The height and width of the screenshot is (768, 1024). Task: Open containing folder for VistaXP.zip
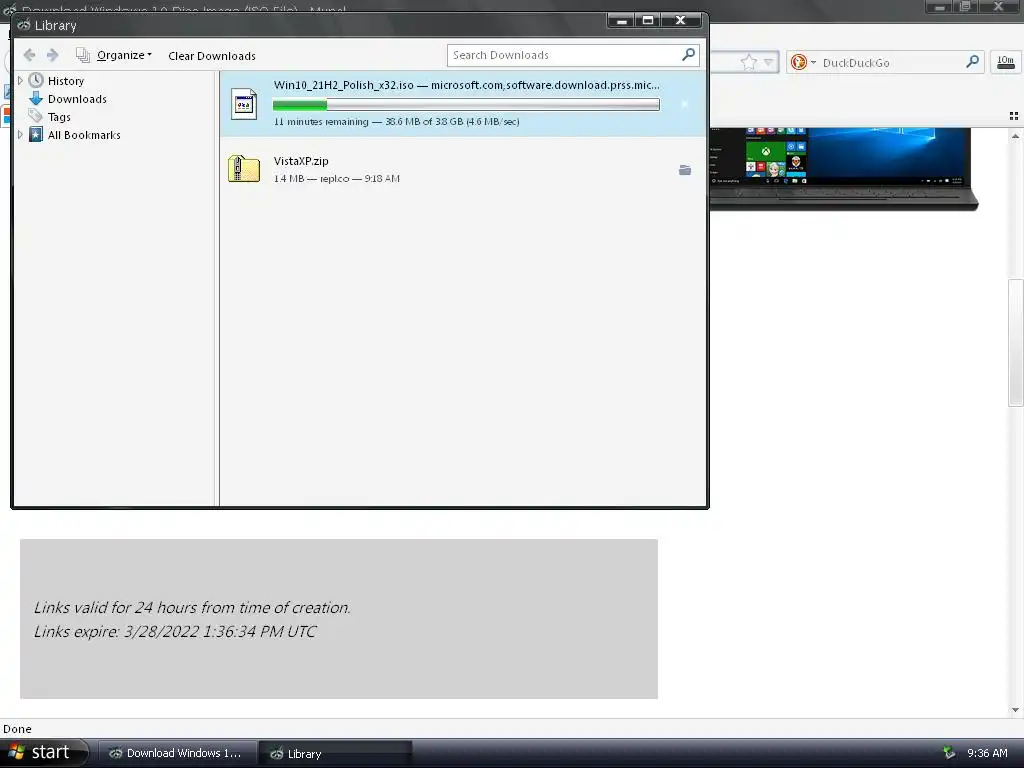tap(684, 170)
